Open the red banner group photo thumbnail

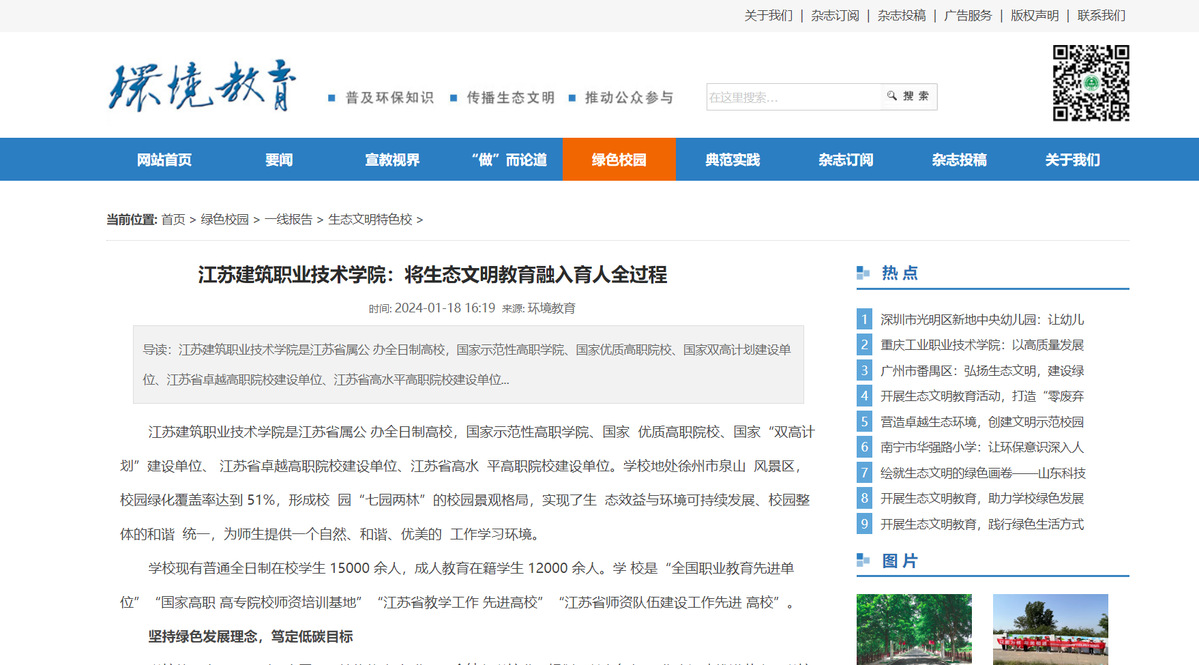click(1050, 629)
